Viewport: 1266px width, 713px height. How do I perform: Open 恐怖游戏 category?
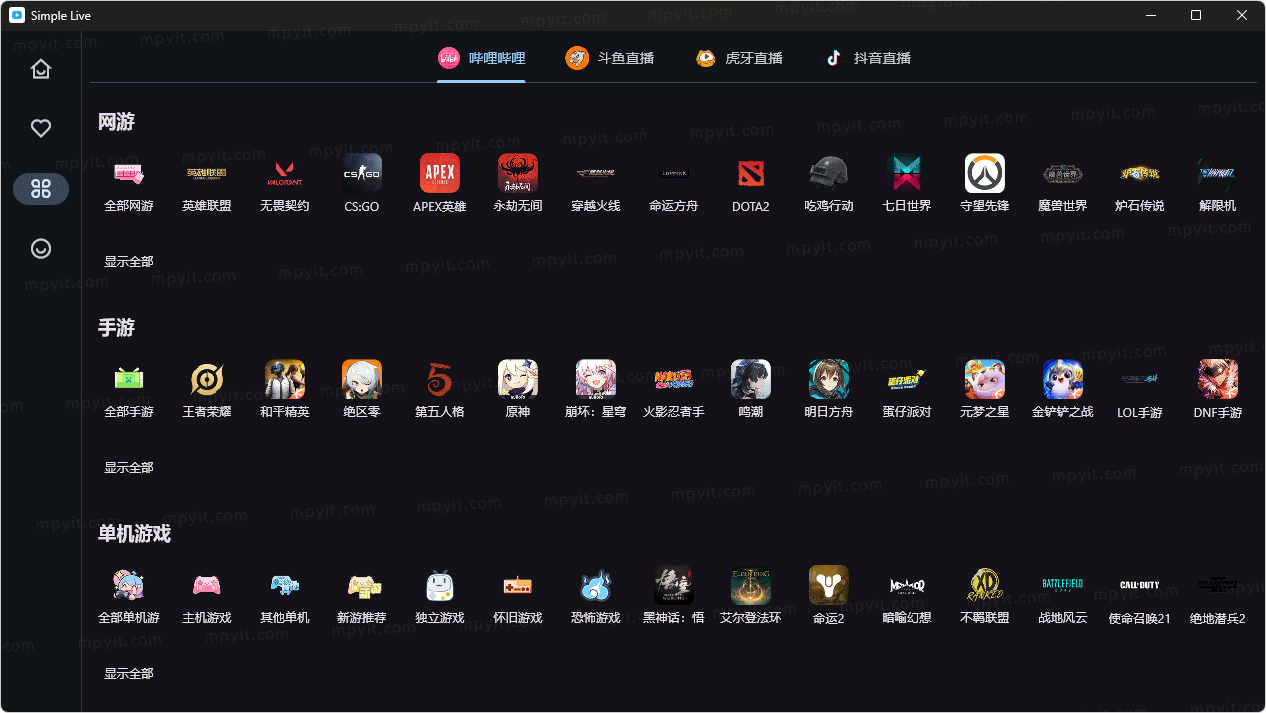tap(596, 595)
